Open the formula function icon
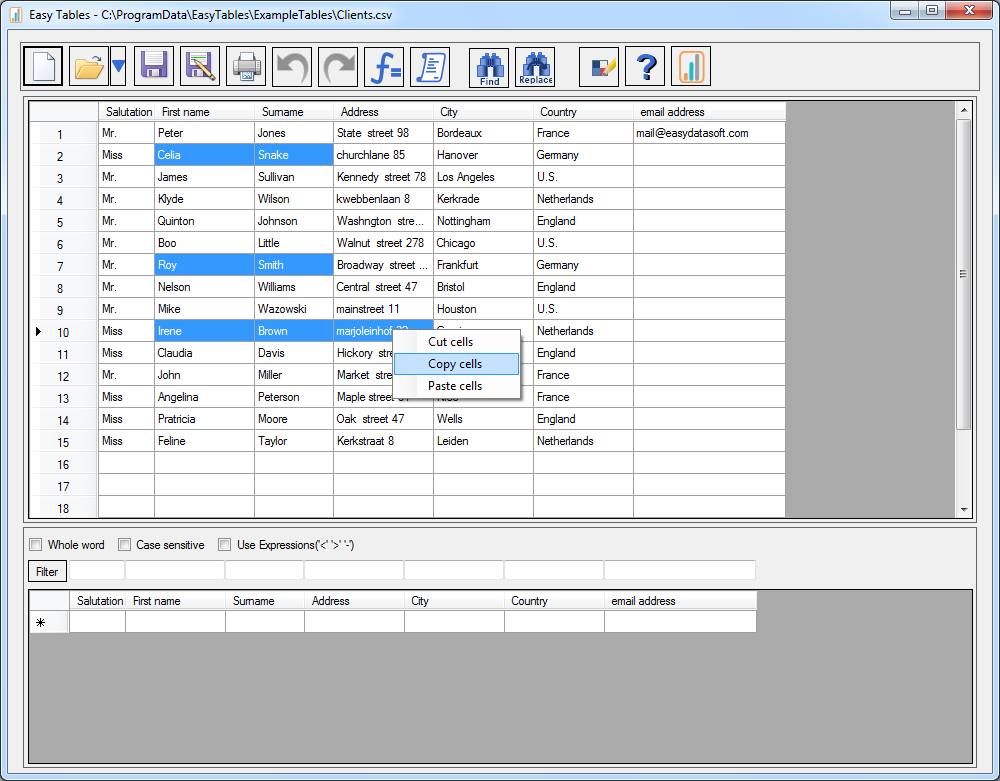 tap(384, 67)
